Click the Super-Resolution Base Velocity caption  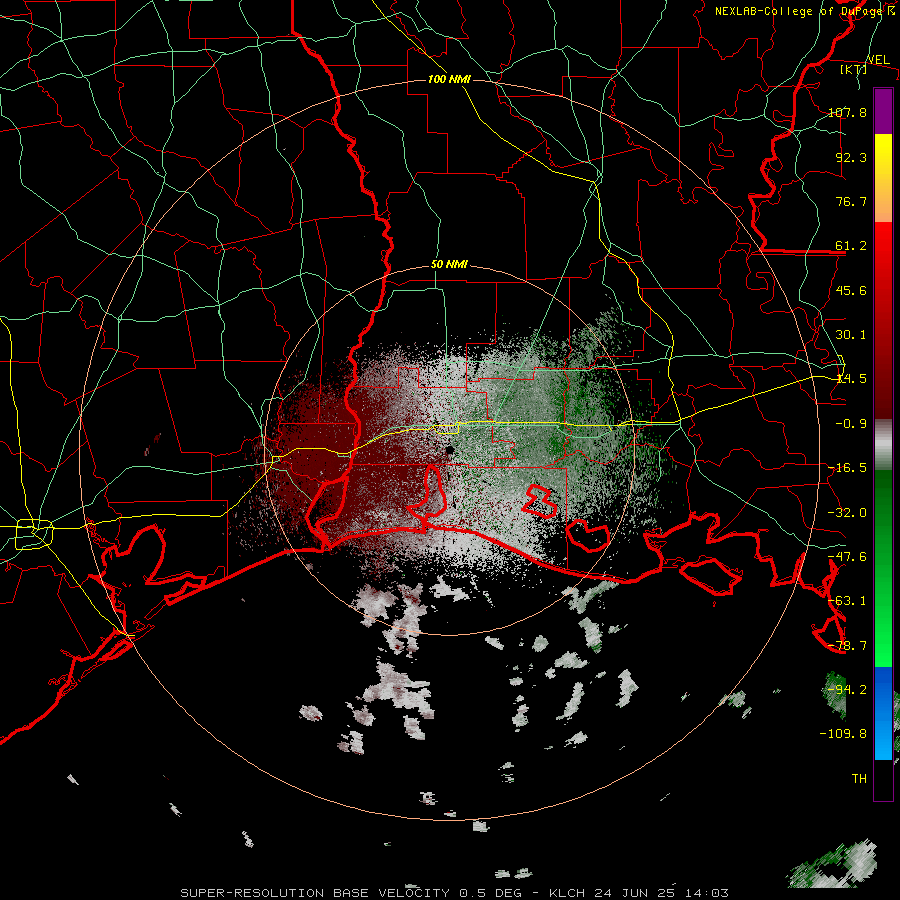pos(455,893)
